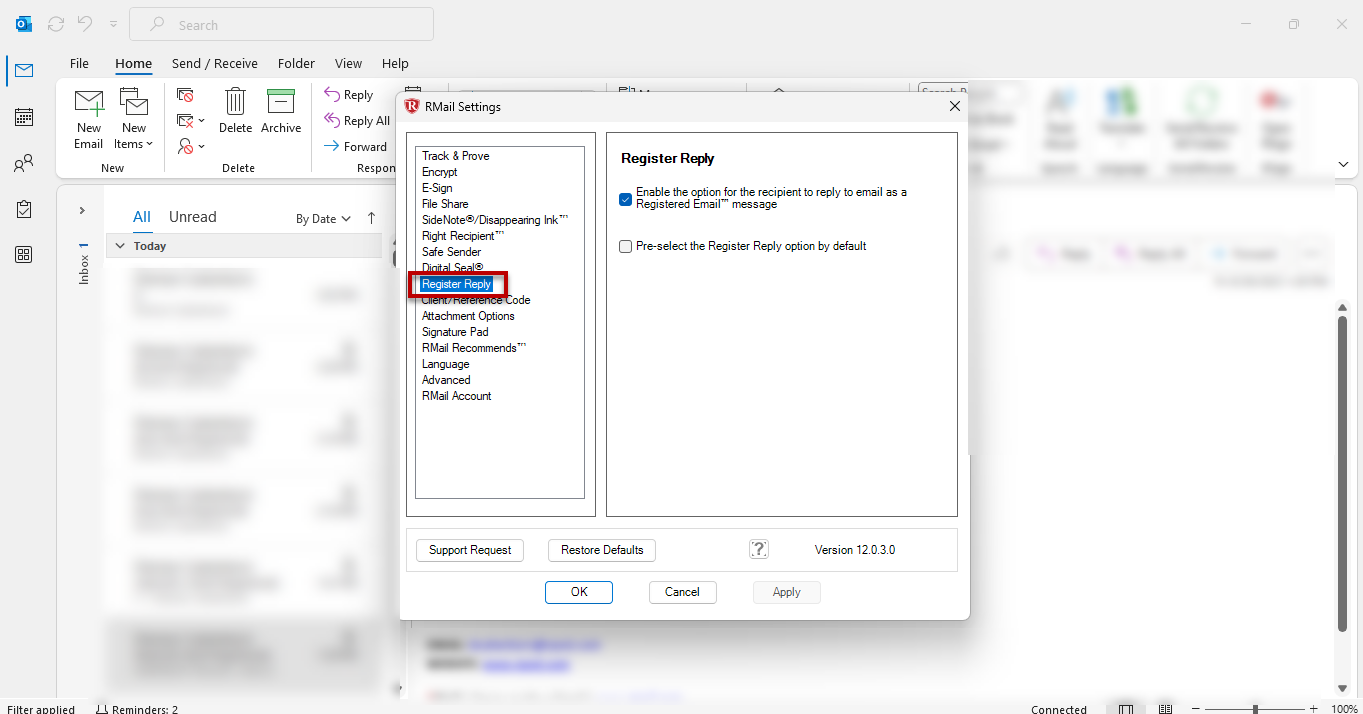Open the More Apps grid in sidebar
Viewport: 1363px width, 714px height.
[x=23, y=254]
